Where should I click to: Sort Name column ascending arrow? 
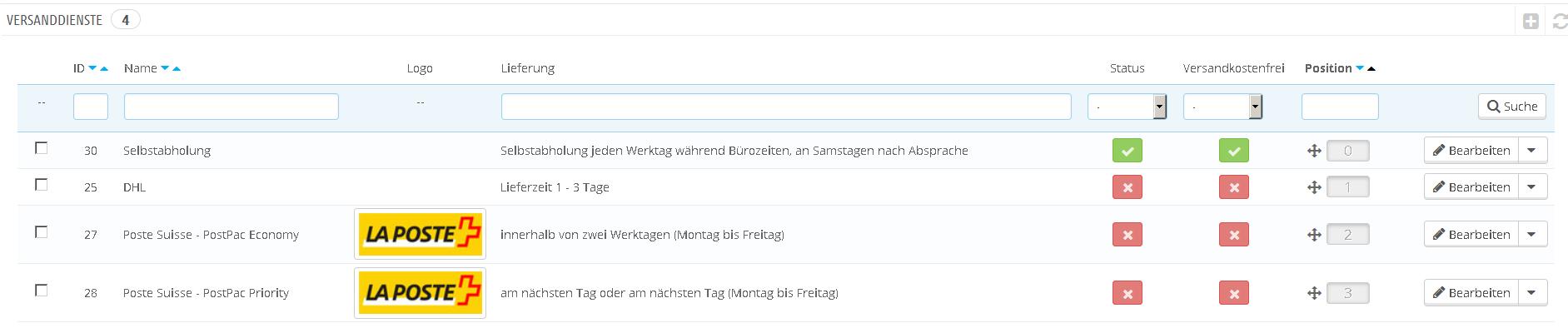[177, 68]
